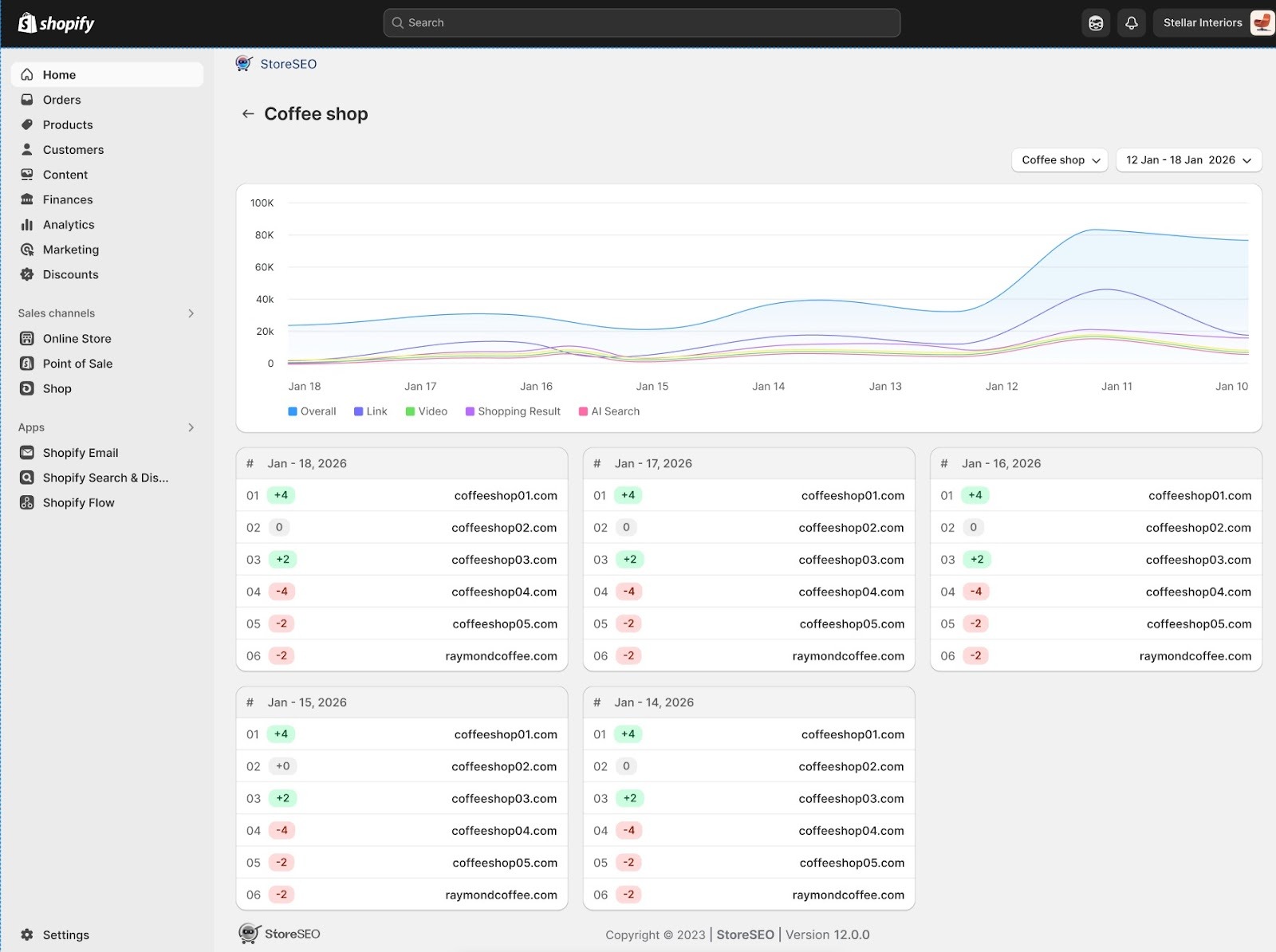Click the Shopping Result color swatch
1276x952 pixels.
click(469, 411)
